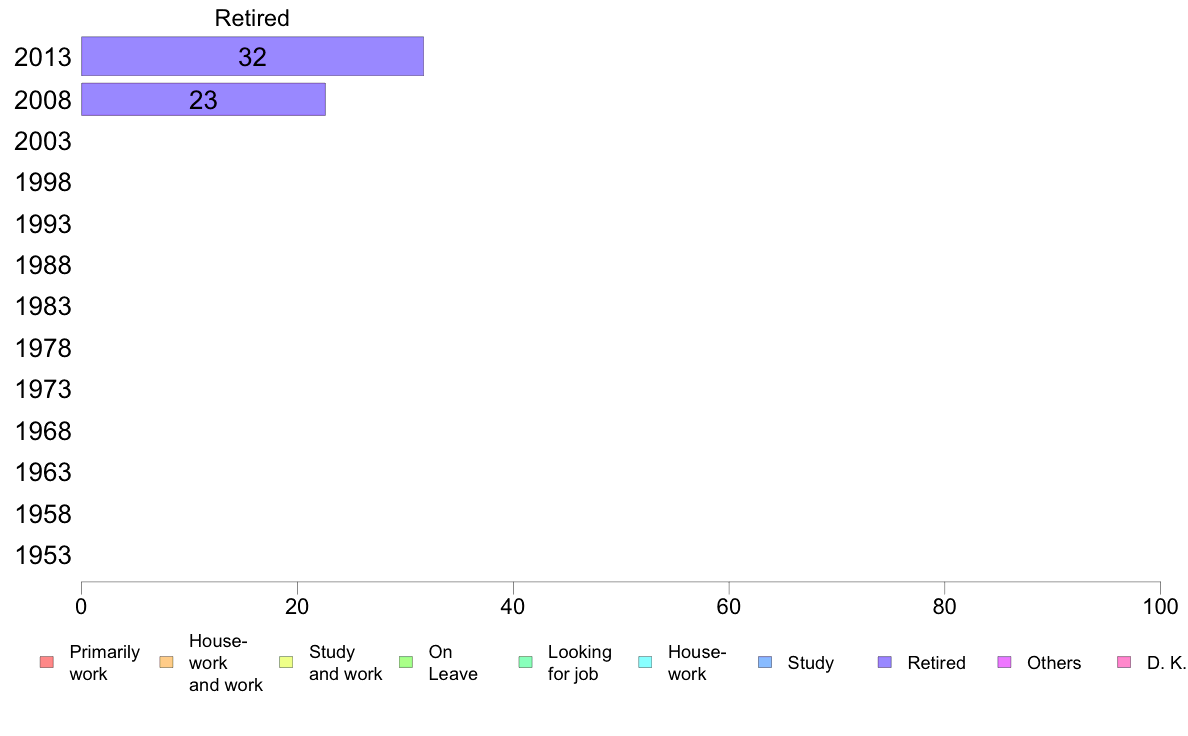Select the On Leave green swatch
The height and width of the screenshot is (736, 1188).
click(406, 662)
